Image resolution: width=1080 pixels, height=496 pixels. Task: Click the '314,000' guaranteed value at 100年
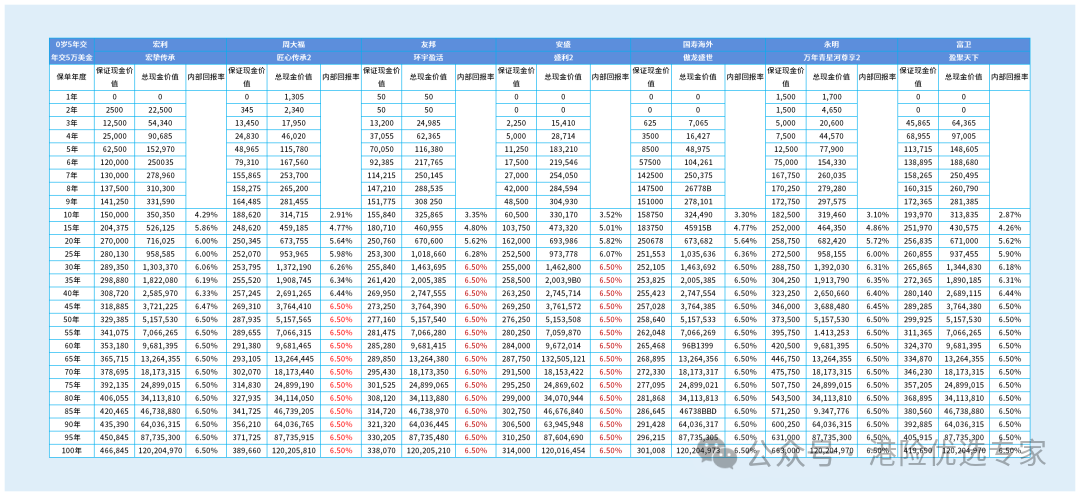pyautogui.click(x=516, y=451)
